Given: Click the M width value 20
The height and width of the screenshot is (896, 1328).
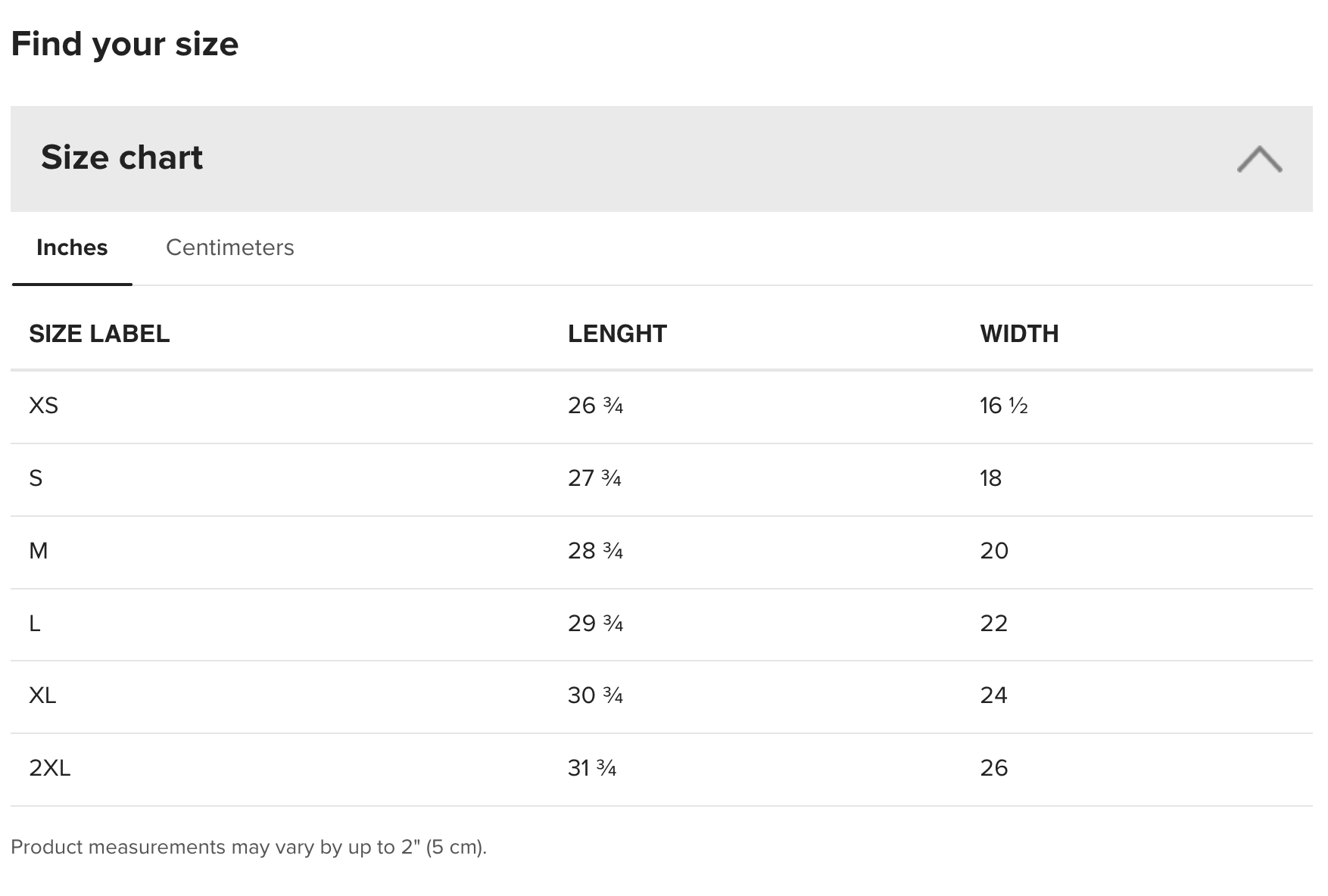Looking at the screenshot, I should click(994, 551).
